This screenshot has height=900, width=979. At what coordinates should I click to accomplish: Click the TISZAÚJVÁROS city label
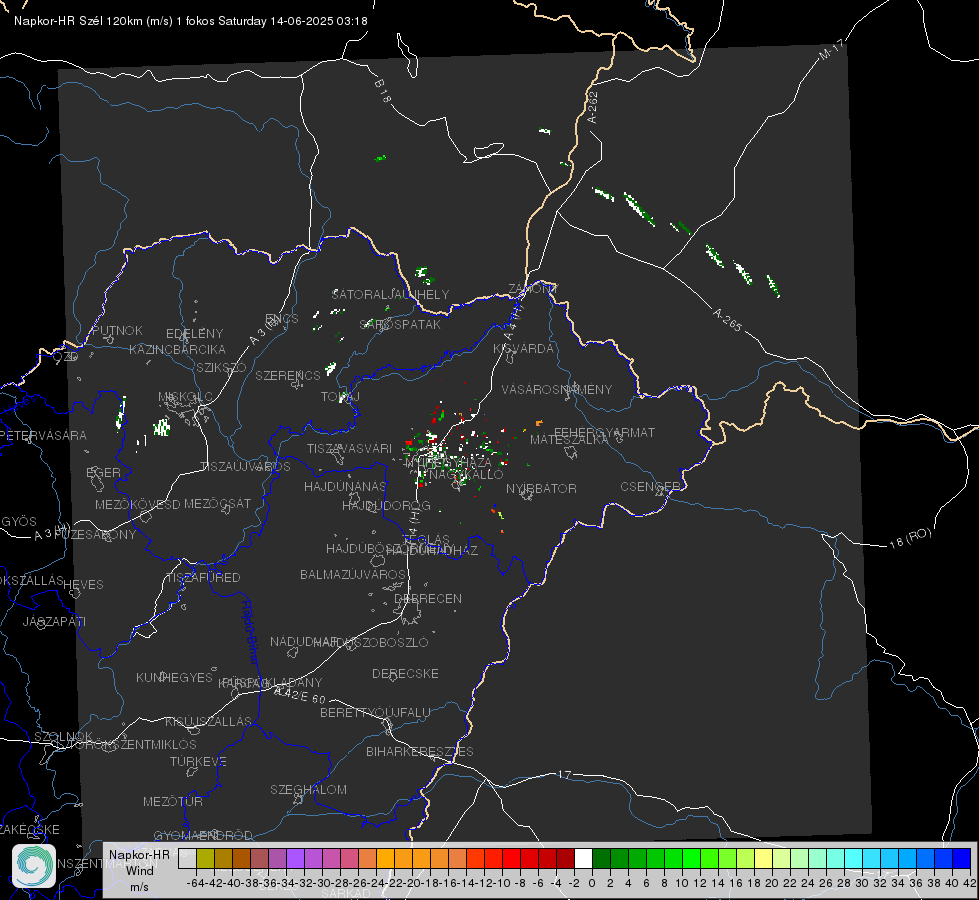click(245, 467)
